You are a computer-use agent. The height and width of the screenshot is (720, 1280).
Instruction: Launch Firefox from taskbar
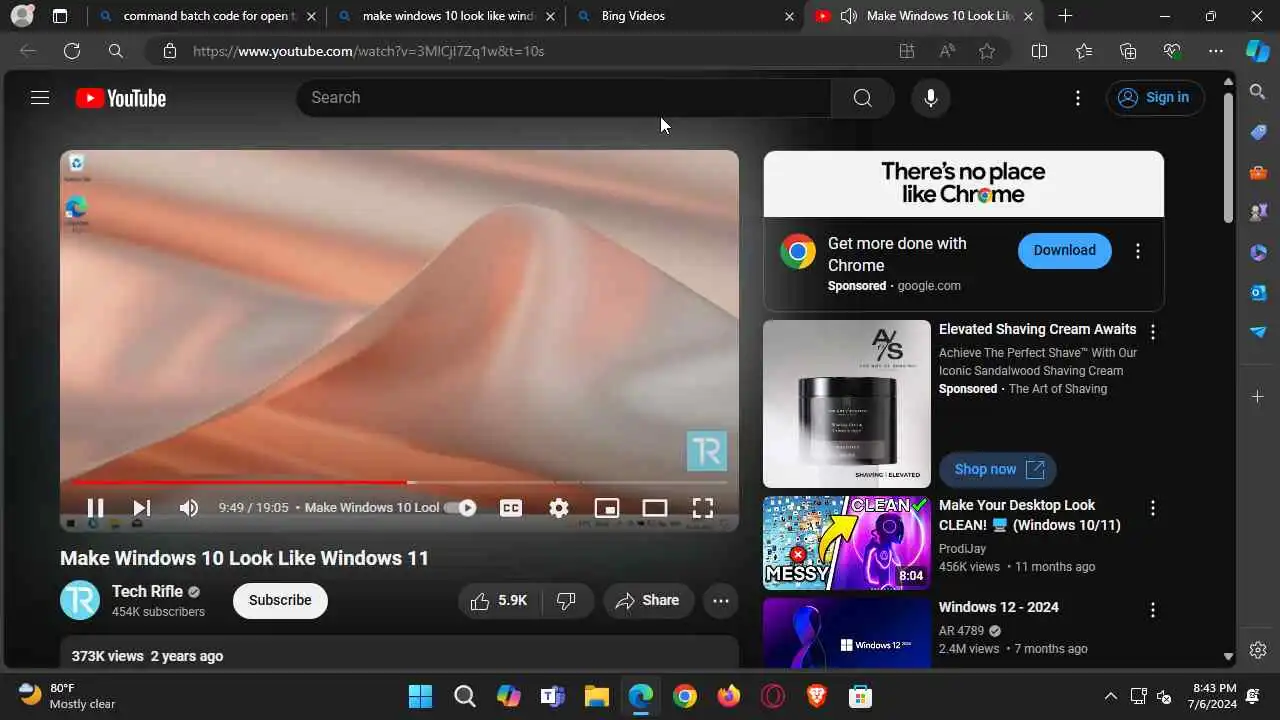click(729, 696)
